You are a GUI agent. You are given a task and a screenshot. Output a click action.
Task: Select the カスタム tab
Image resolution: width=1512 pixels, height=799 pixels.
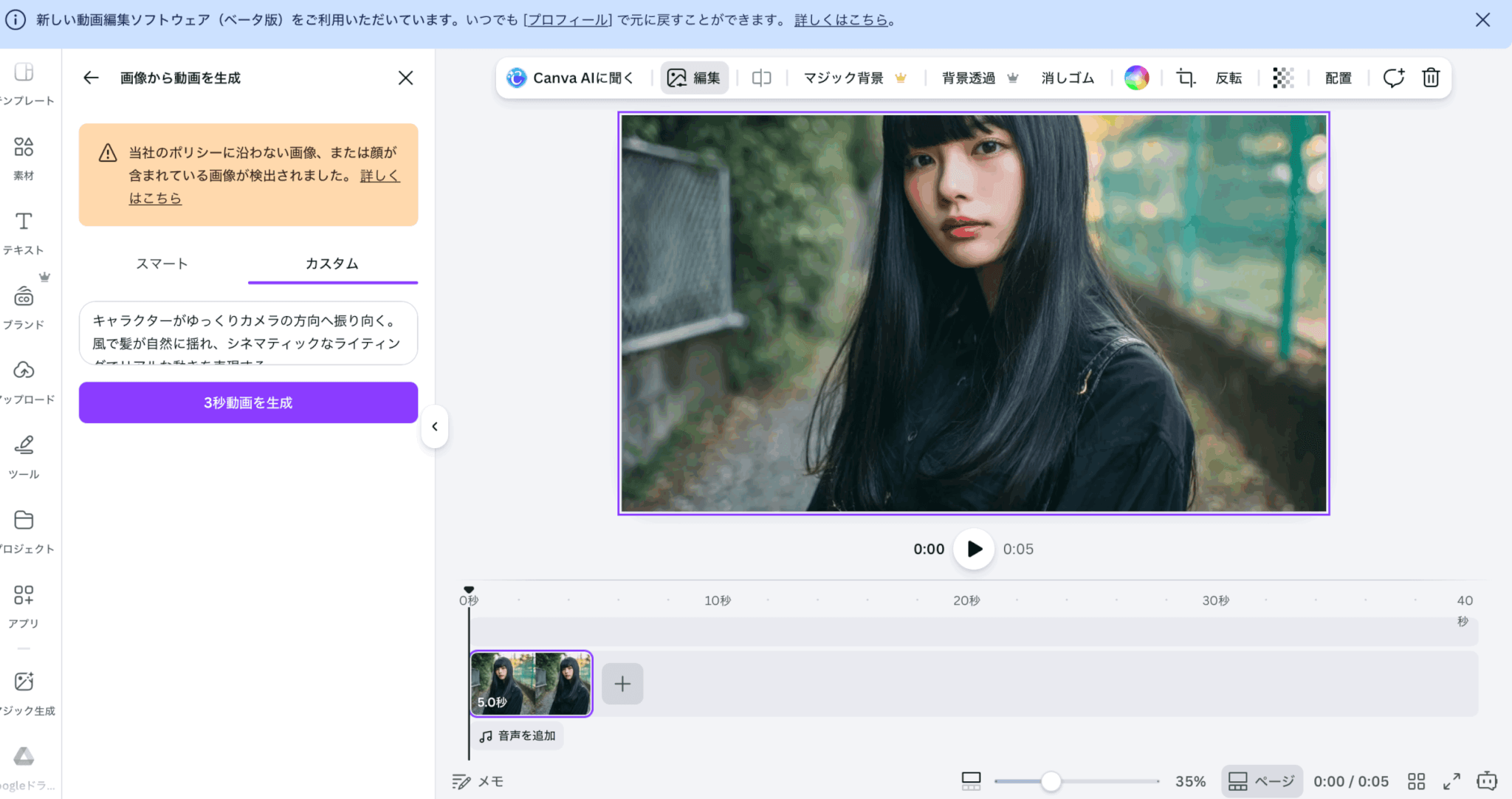click(332, 264)
